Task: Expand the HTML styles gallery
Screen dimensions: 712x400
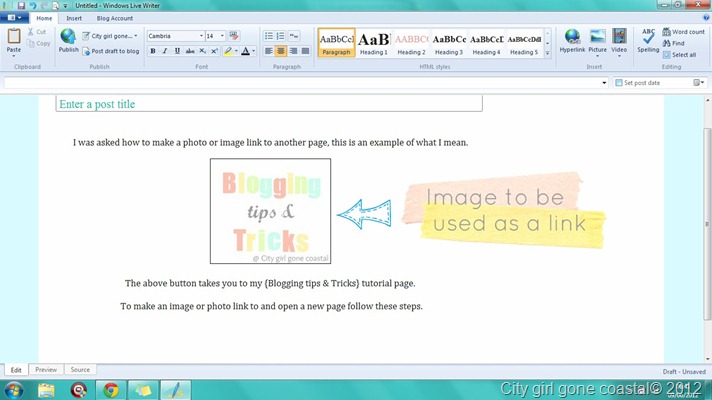Action: (x=548, y=53)
